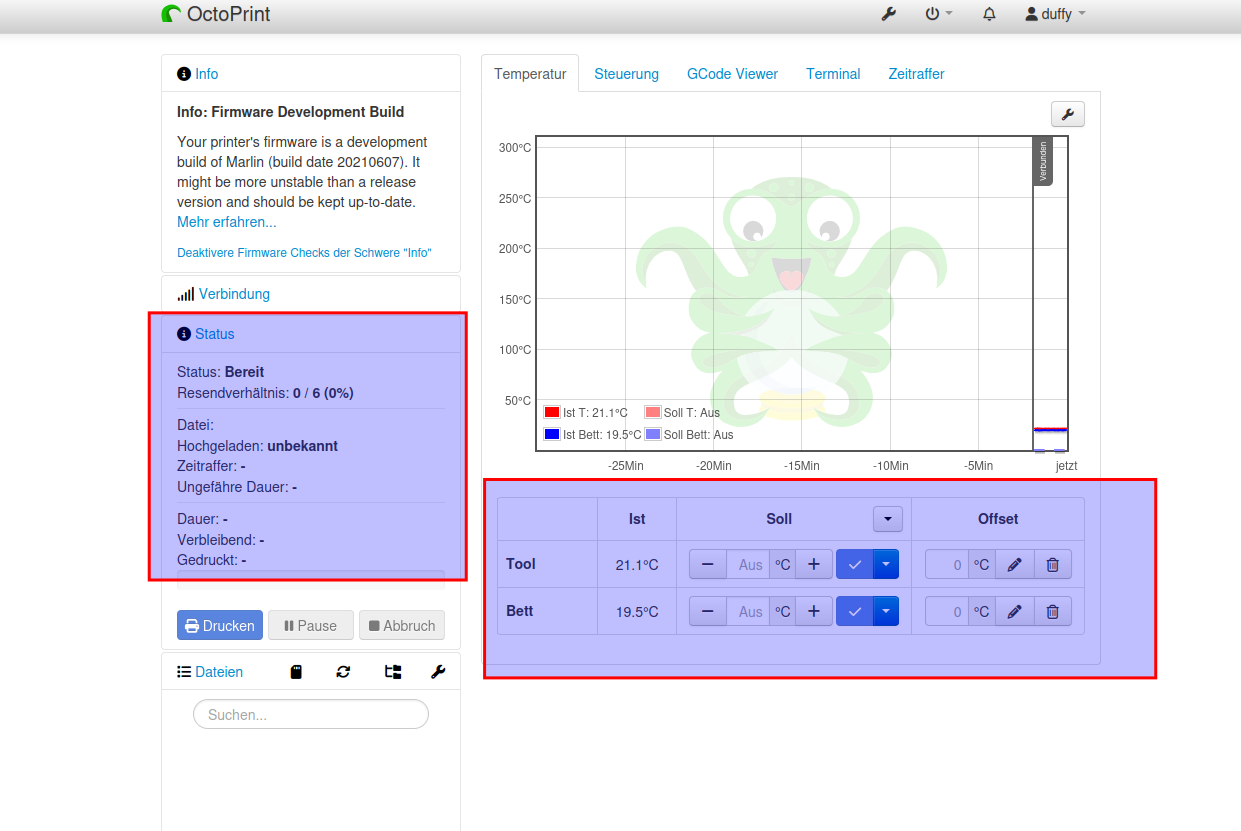The image size is (1241, 831).
Task: Switch to the GCode Viewer tab
Action: click(x=732, y=74)
